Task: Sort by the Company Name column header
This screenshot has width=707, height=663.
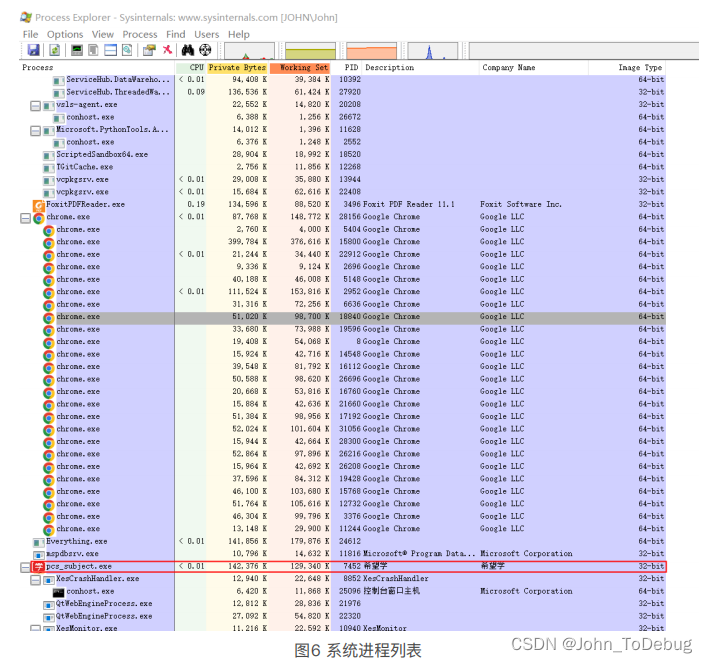Action: (534, 68)
